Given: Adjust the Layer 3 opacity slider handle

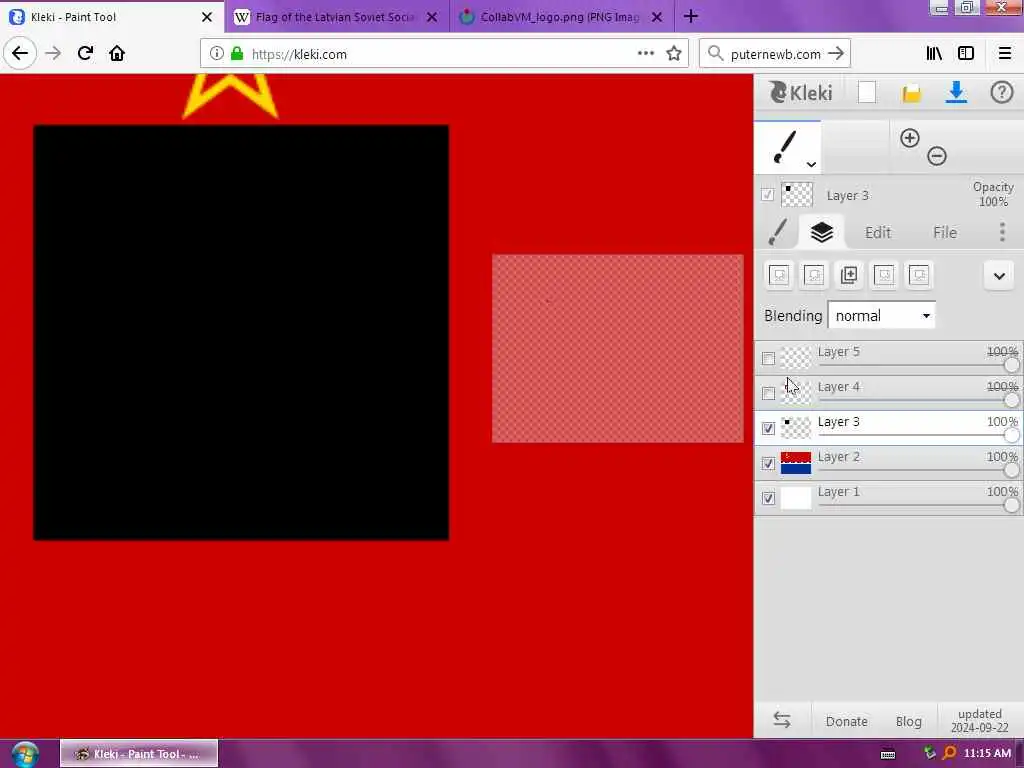Looking at the screenshot, I should pos(1011,435).
